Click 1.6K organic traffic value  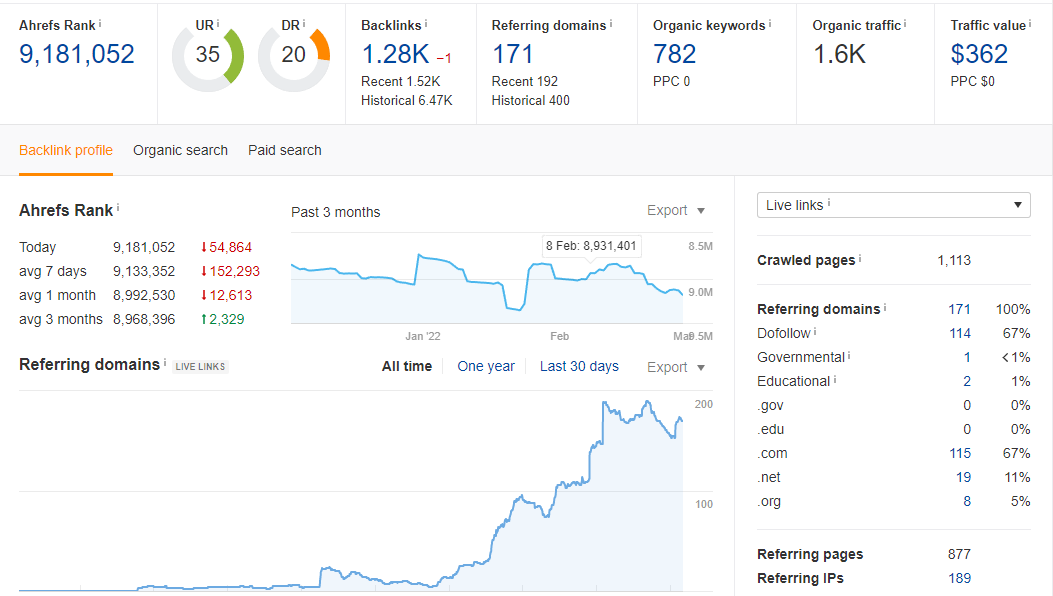pyautogui.click(x=839, y=54)
